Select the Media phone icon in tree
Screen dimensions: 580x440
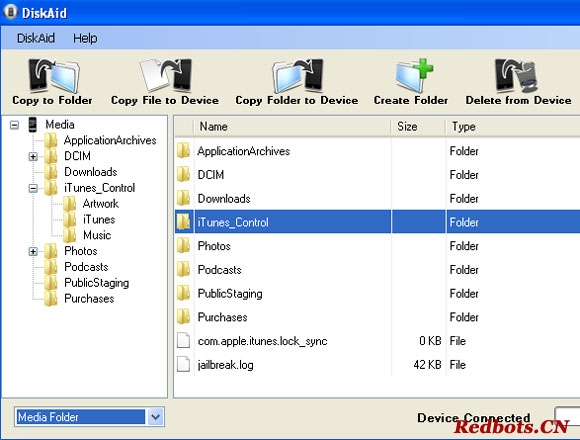(x=33, y=125)
